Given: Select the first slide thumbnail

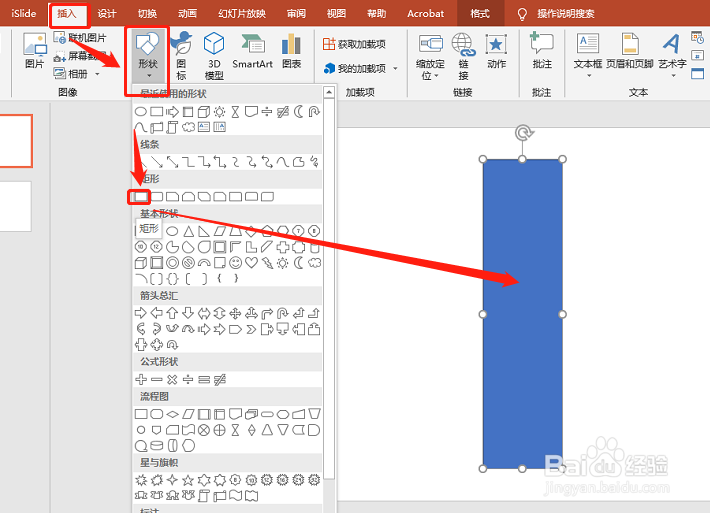Looking at the screenshot, I should point(16,141).
